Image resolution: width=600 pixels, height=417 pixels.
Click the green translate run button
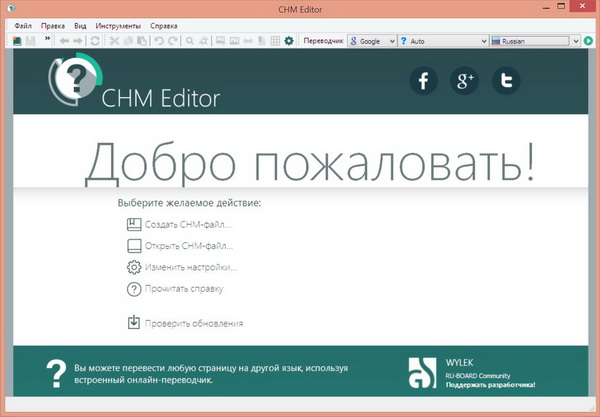pos(589,41)
